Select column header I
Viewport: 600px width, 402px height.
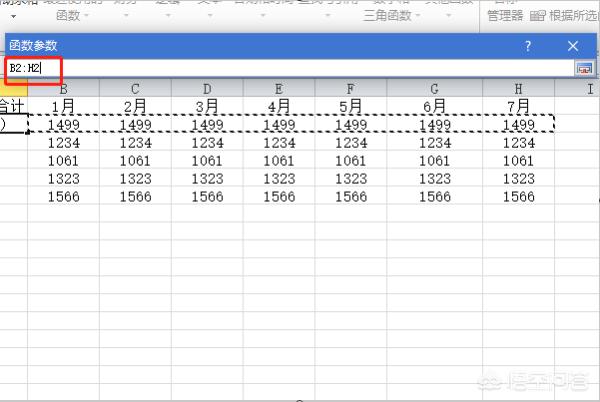coord(578,89)
